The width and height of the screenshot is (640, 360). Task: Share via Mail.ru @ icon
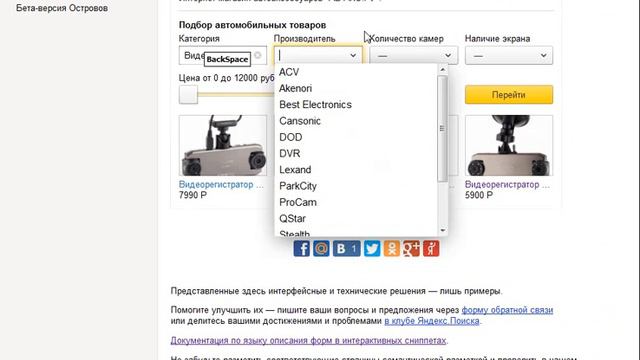[321, 248]
